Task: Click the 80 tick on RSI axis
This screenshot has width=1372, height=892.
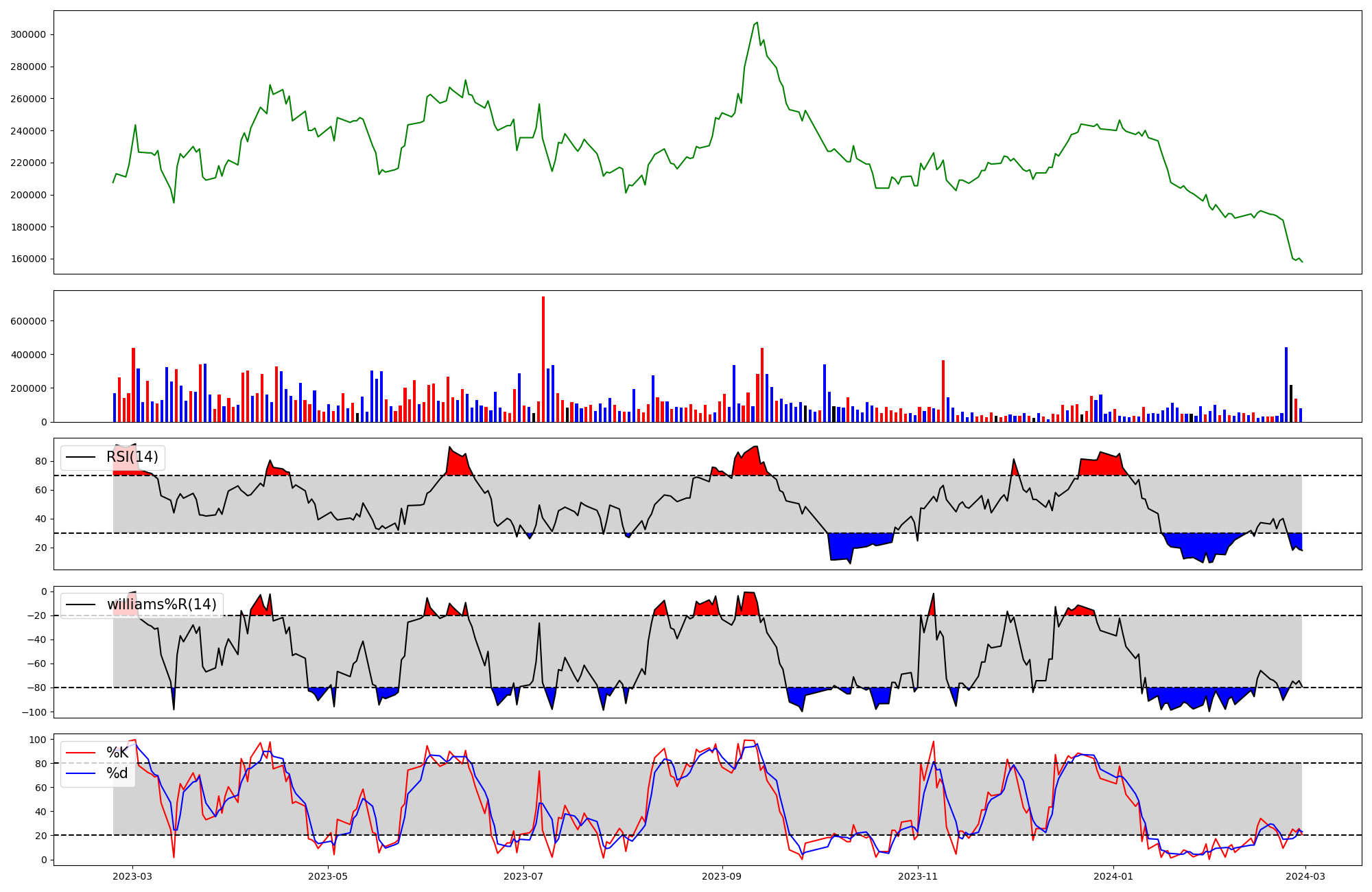Action: coord(41,462)
